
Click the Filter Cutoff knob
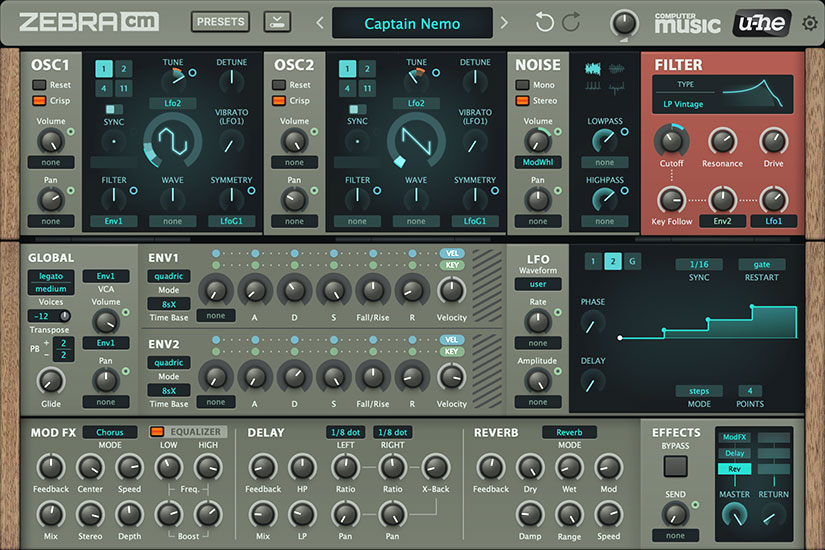coord(671,141)
